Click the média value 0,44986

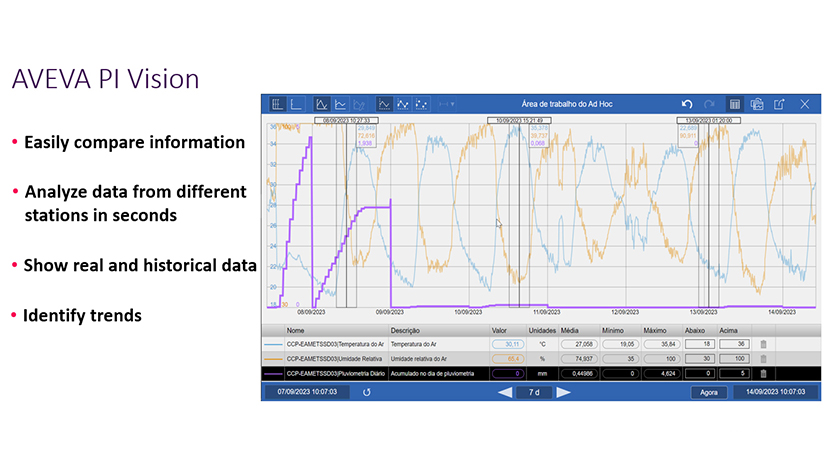click(x=579, y=374)
